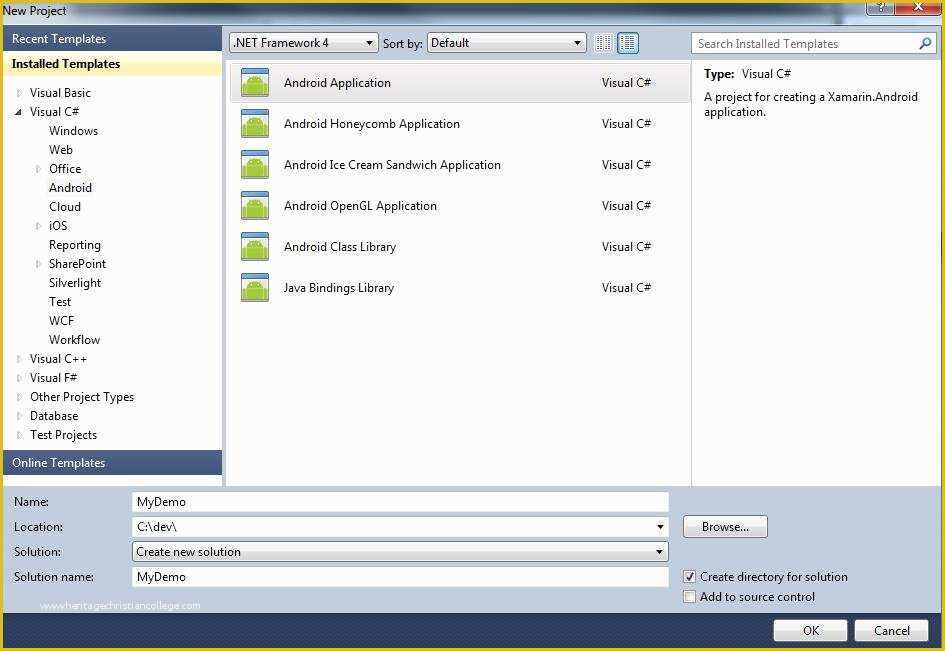Click the Solution name input field
Viewport: 945px width, 651px height.
pos(400,577)
